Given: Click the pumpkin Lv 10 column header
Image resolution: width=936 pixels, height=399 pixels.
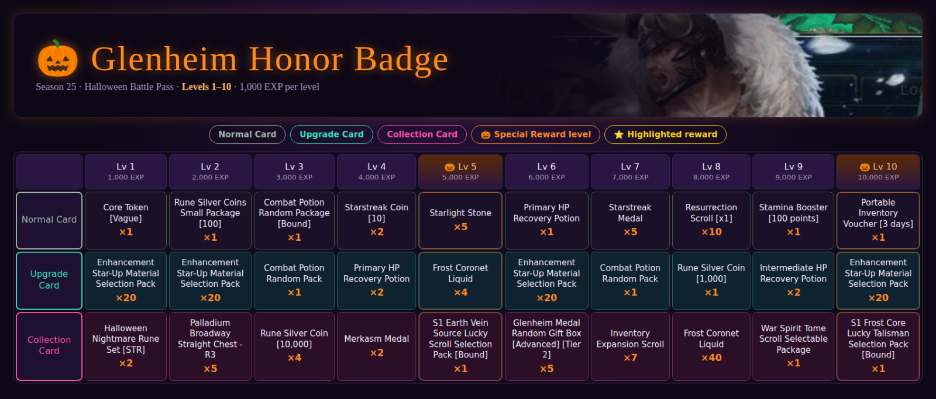Looking at the screenshot, I should click(878, 171).
